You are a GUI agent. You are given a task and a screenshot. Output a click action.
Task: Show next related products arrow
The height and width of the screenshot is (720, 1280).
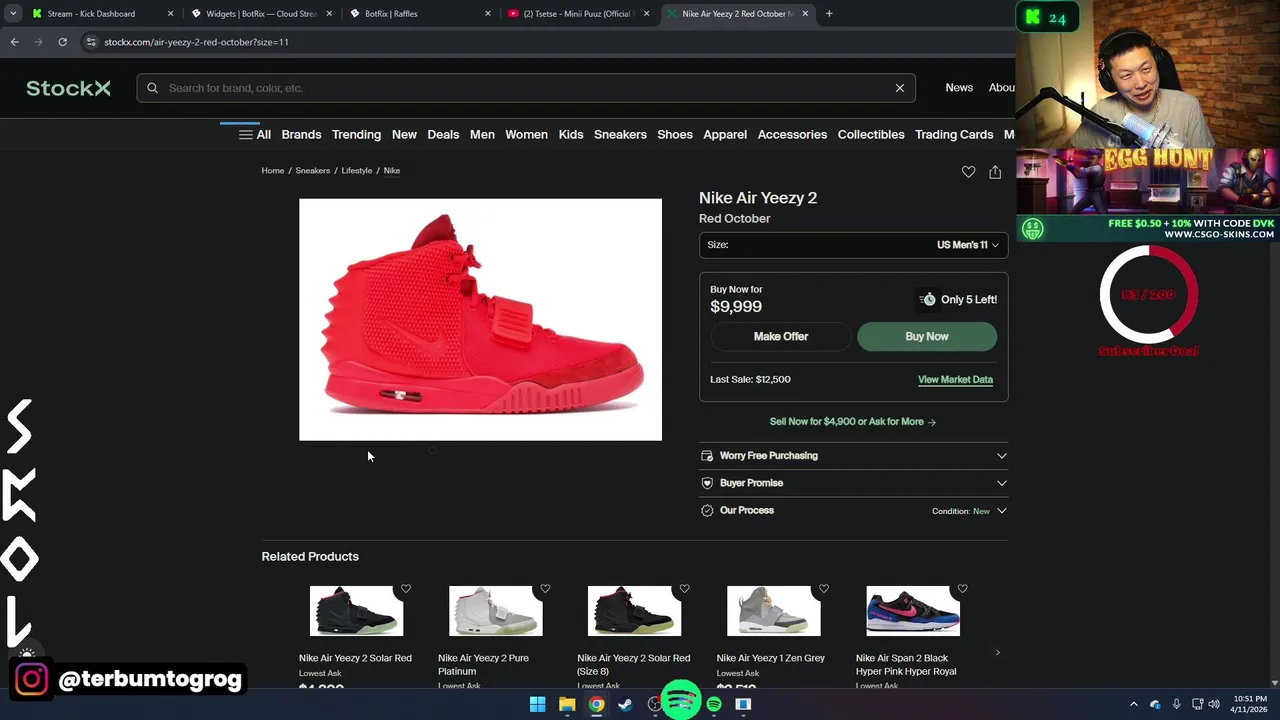tap(997, 652)
